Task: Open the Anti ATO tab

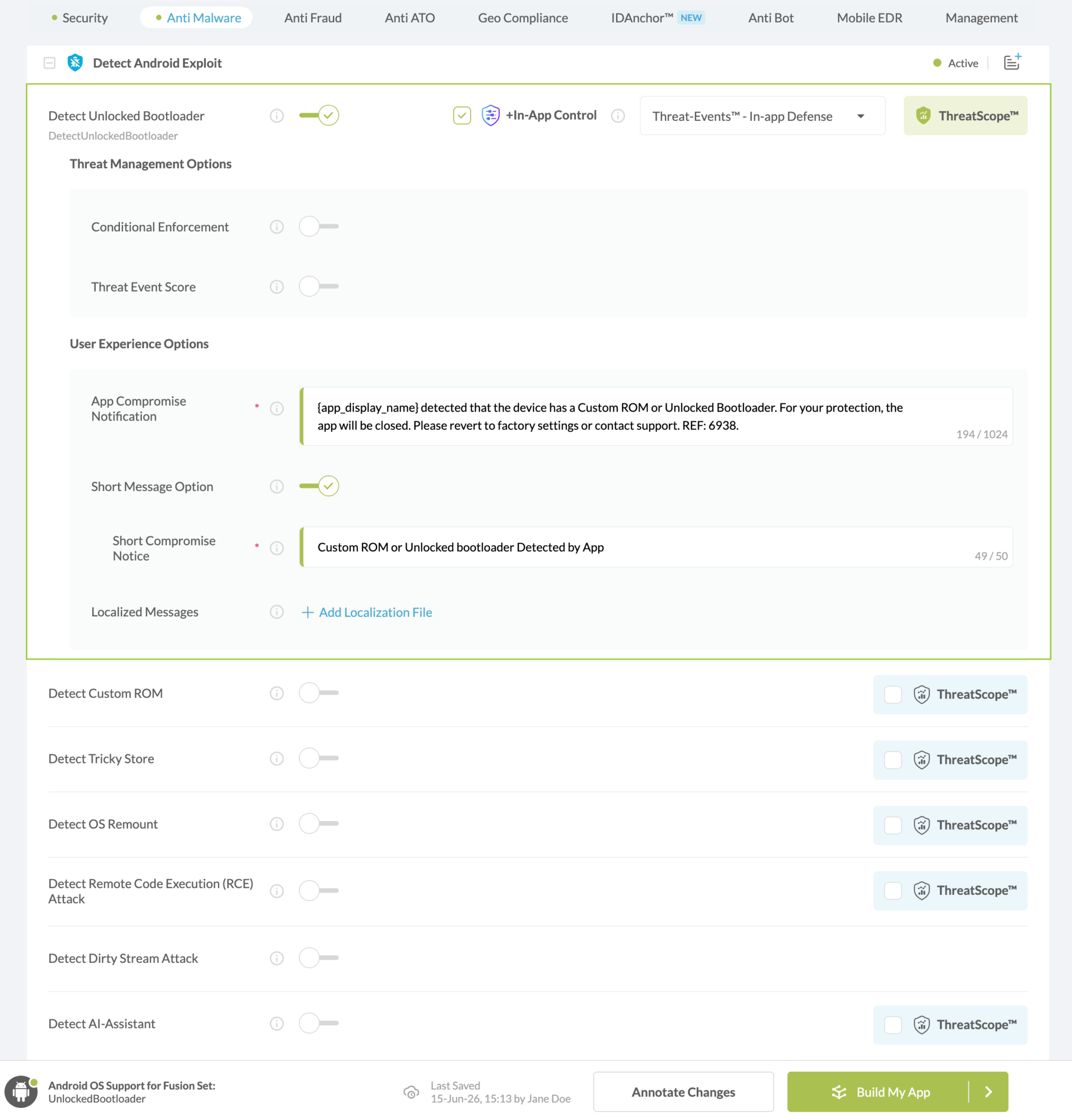Action: [409, 18]
